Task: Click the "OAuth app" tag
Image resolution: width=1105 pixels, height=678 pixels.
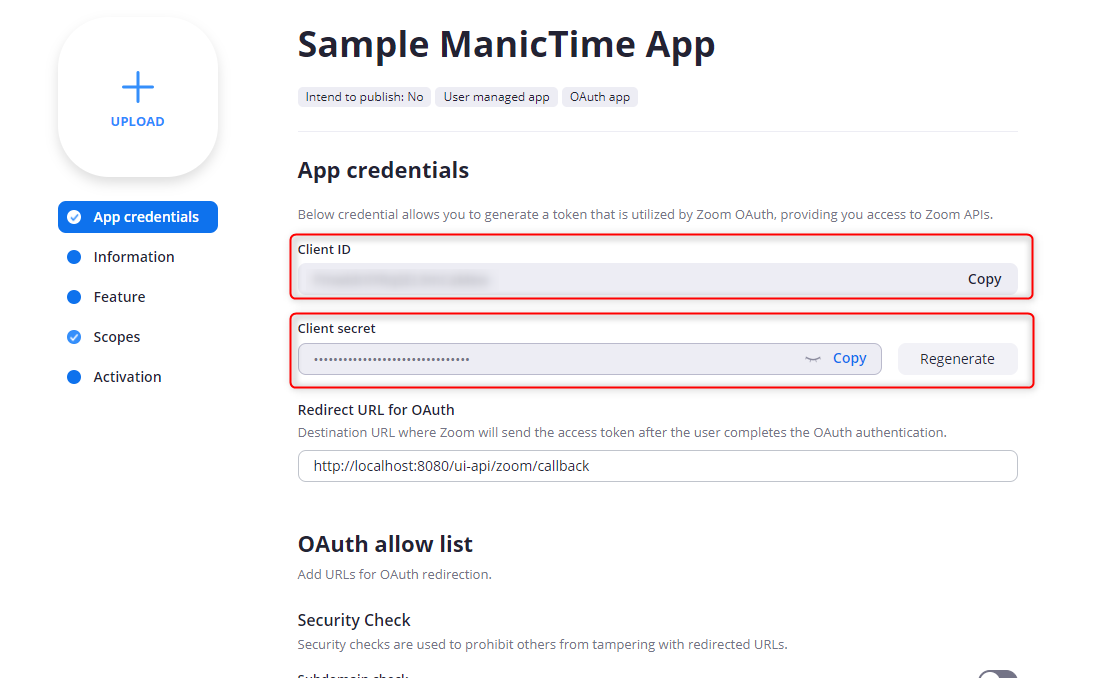Action: coord(600,97)
